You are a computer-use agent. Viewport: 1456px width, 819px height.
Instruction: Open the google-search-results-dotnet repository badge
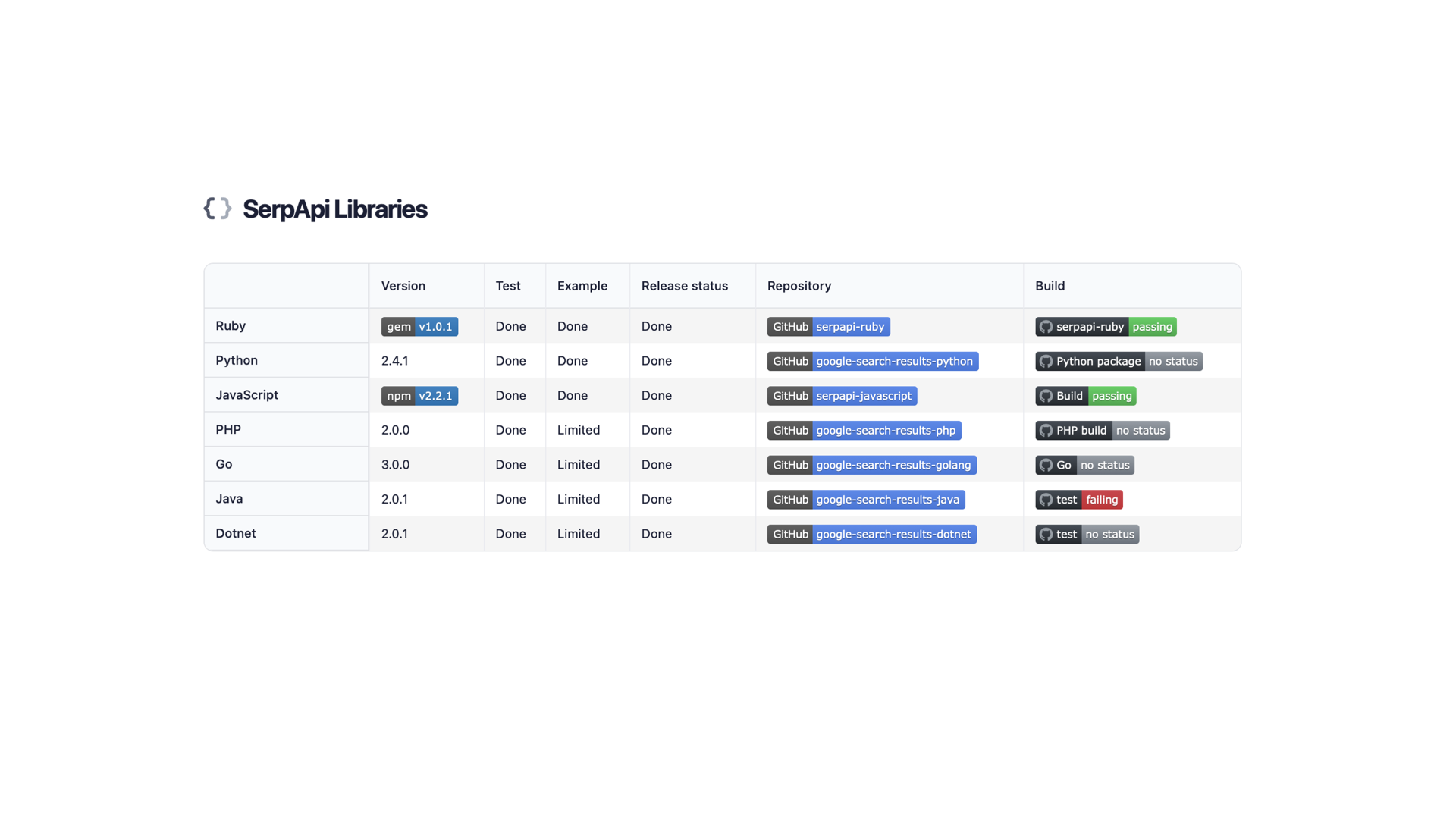(x=871, y=534)
